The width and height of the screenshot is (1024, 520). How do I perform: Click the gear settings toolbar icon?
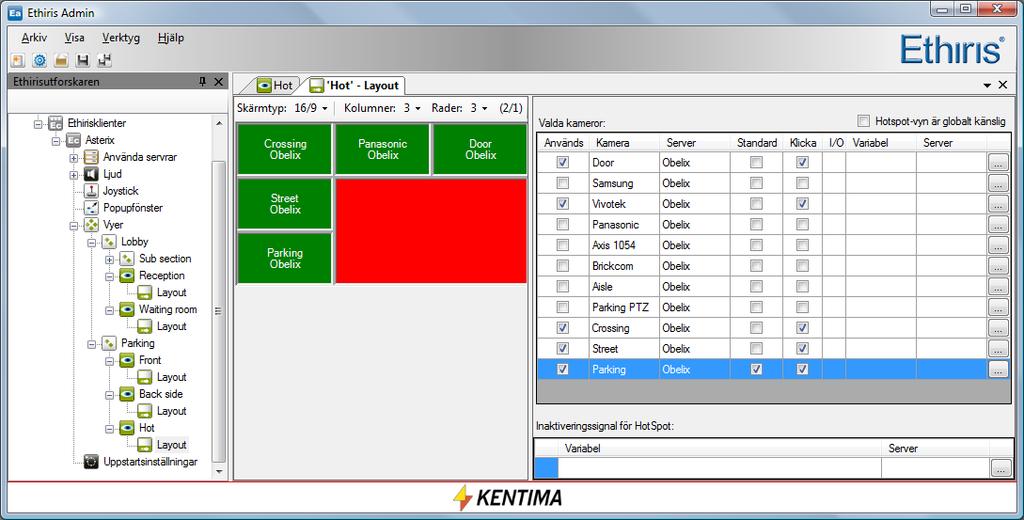coord(40,61)
